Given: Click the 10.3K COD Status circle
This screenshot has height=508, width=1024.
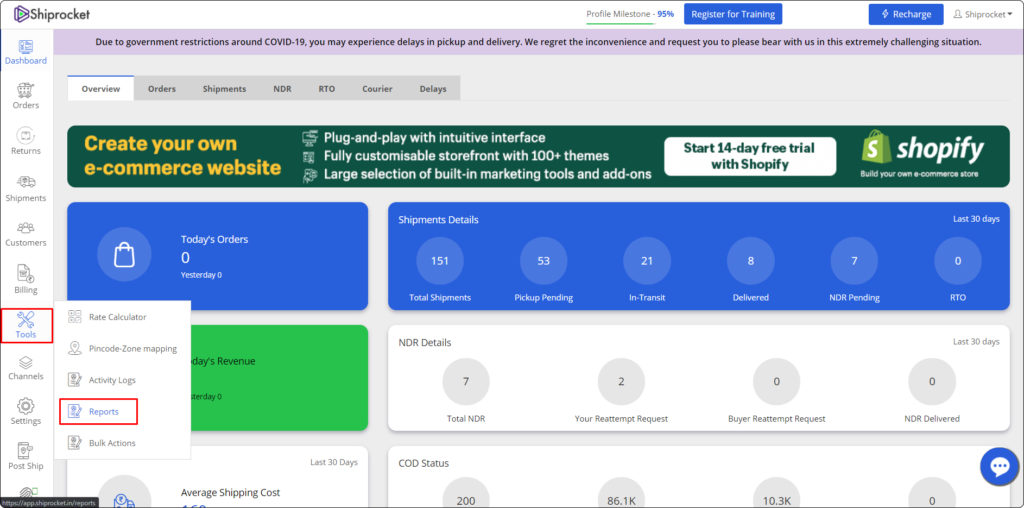Looking at the screenshot, I should point(776,493).
